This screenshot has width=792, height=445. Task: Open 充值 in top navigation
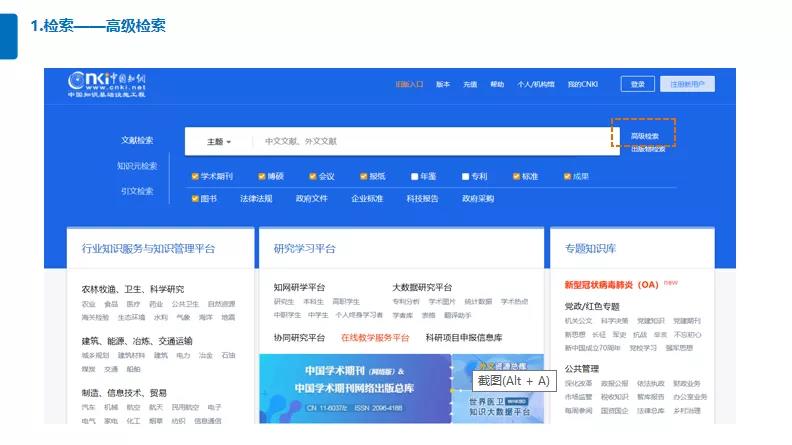(470, 84)
